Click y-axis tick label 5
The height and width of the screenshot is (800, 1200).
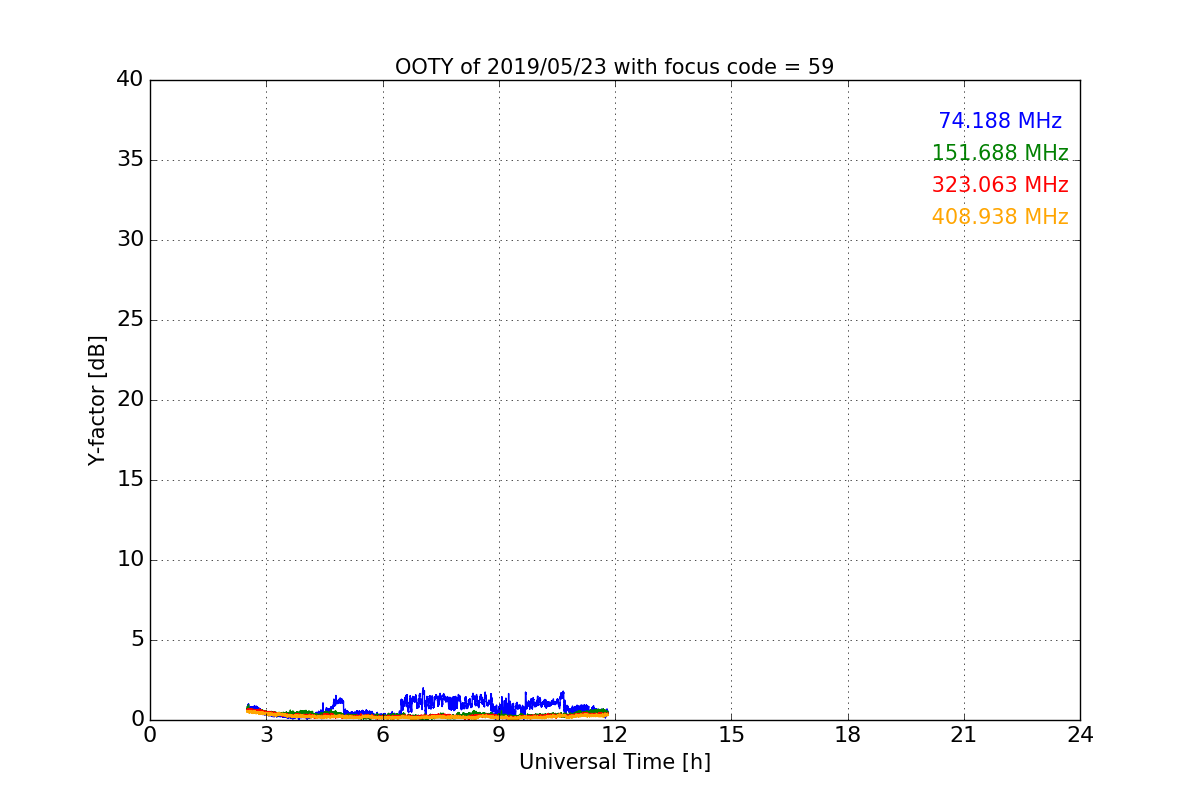point(137,640)
